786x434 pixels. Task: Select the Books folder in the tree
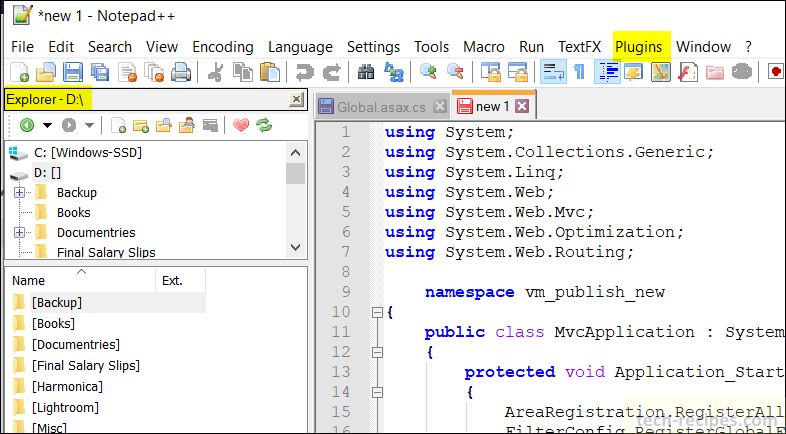click(74, 212)
